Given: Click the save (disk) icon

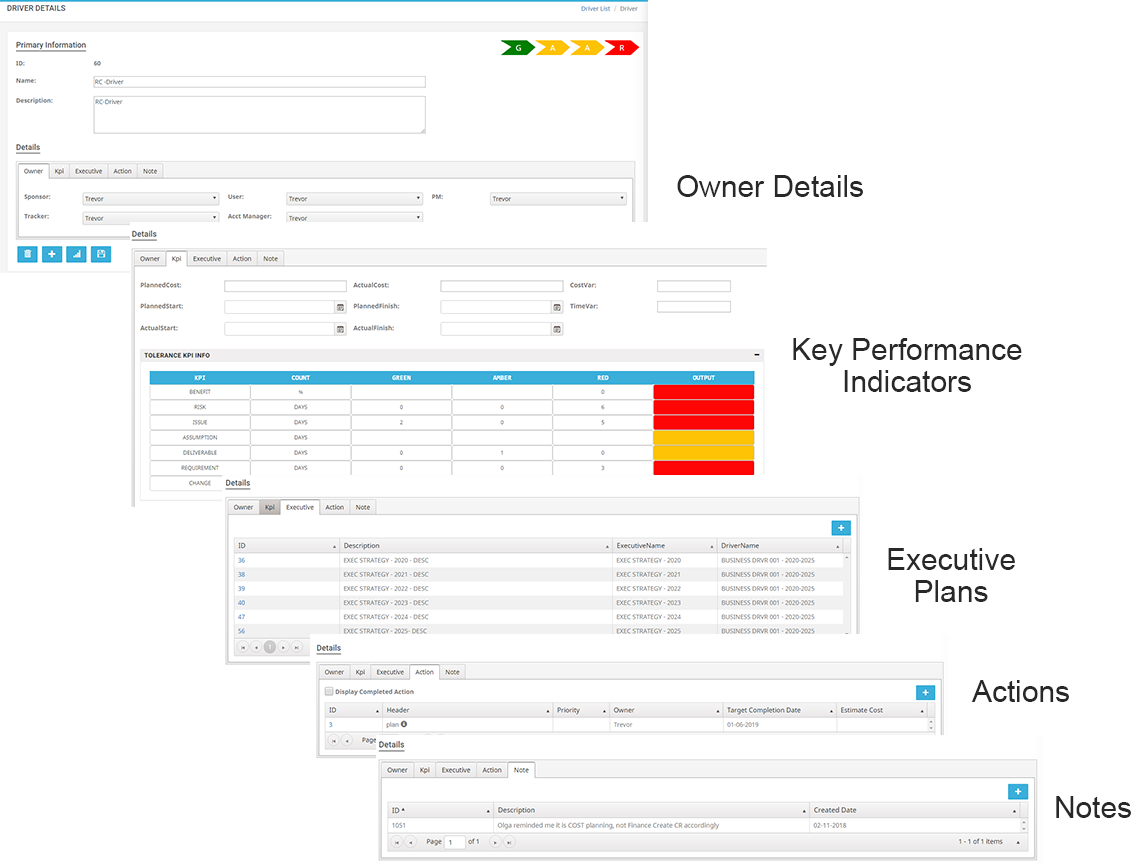Looking at the screenshot, I should coord(100,254).
